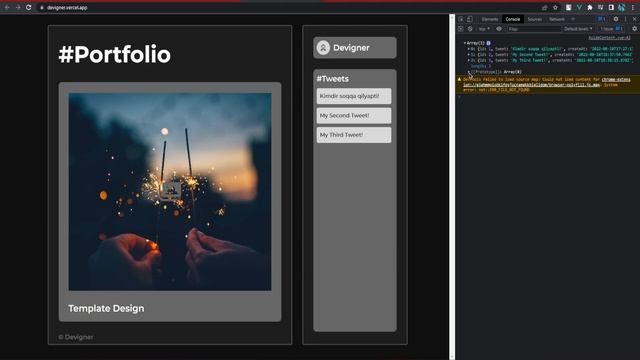Click the console Filter input field
The width and height of the screenshot is (640, 360).
pos(534,29)
